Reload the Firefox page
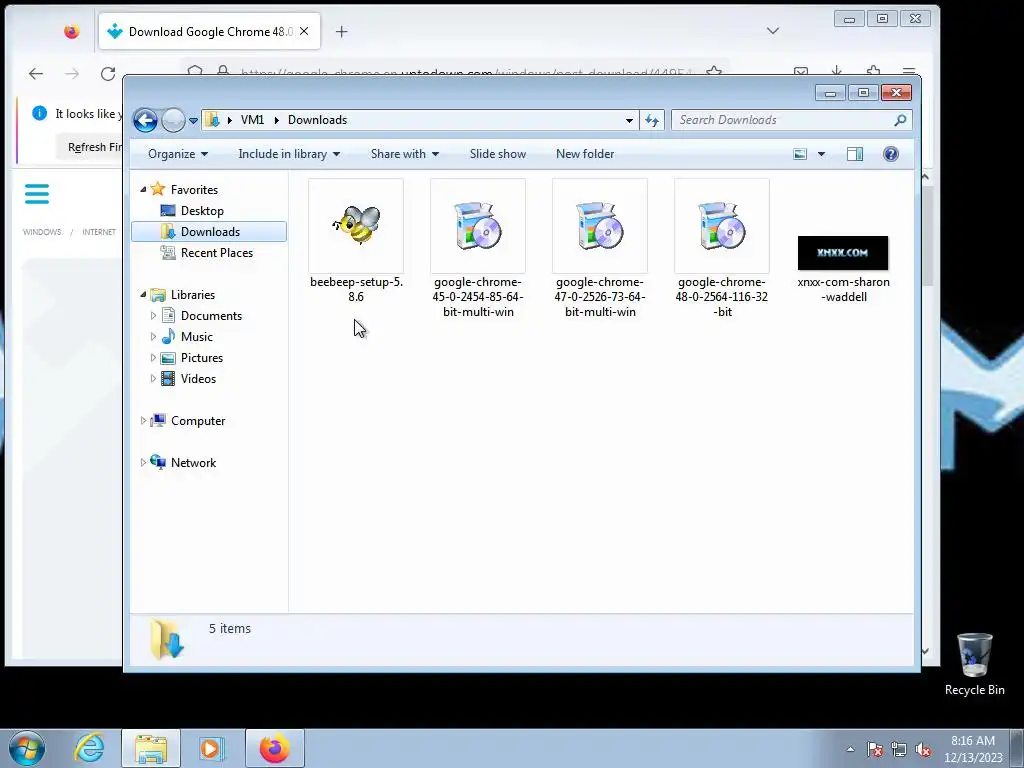Image resolution: width=1024 pixels, height=768 pixels. 108,74
